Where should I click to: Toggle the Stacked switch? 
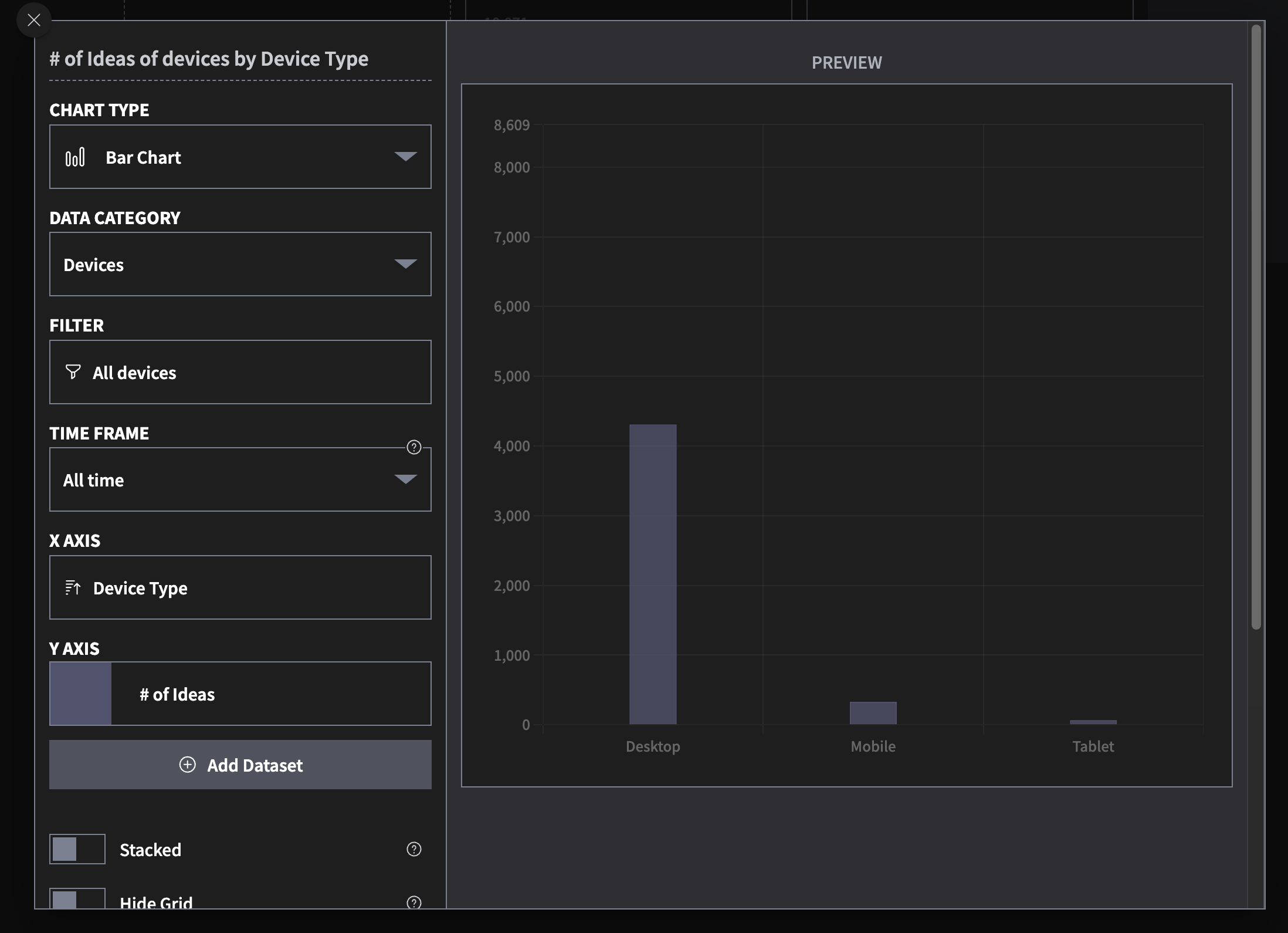click(77, 849)
